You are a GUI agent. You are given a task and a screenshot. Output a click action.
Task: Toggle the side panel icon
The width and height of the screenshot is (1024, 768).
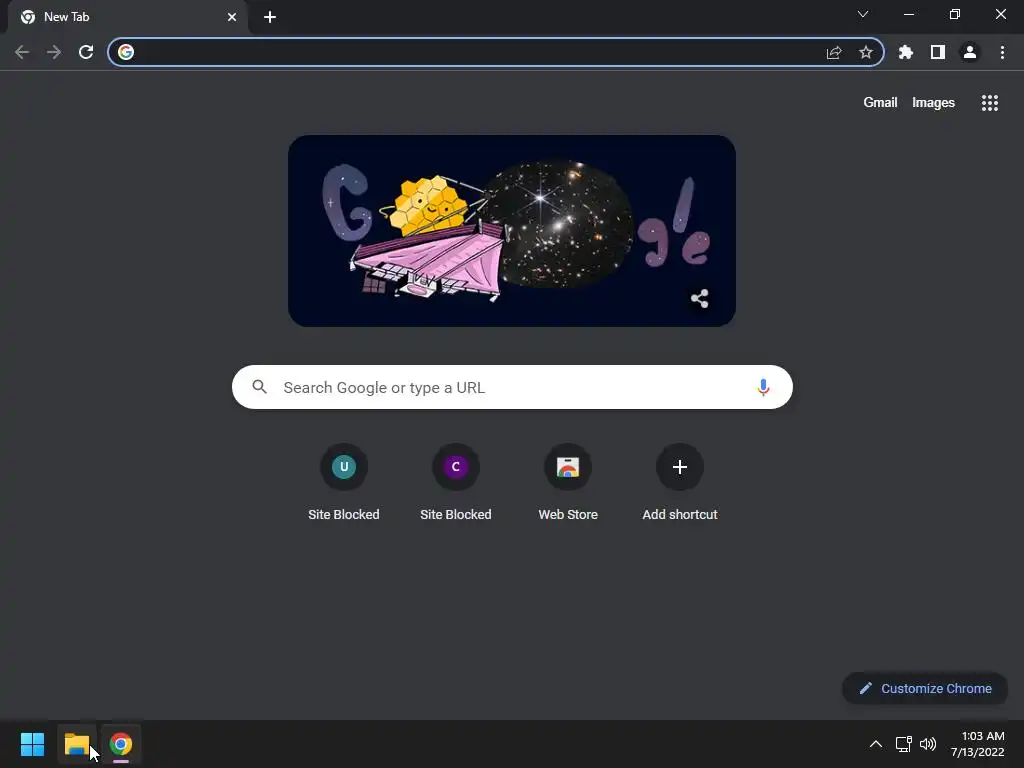[x=938, y=52]
